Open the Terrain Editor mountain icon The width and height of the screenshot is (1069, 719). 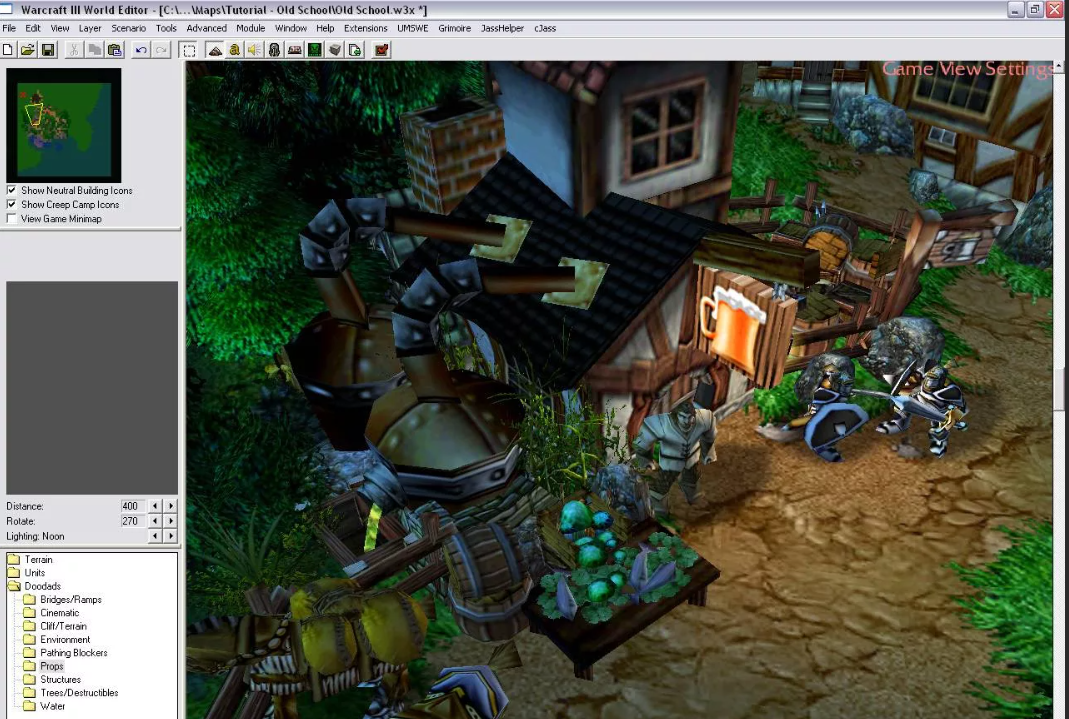(215, 50)
